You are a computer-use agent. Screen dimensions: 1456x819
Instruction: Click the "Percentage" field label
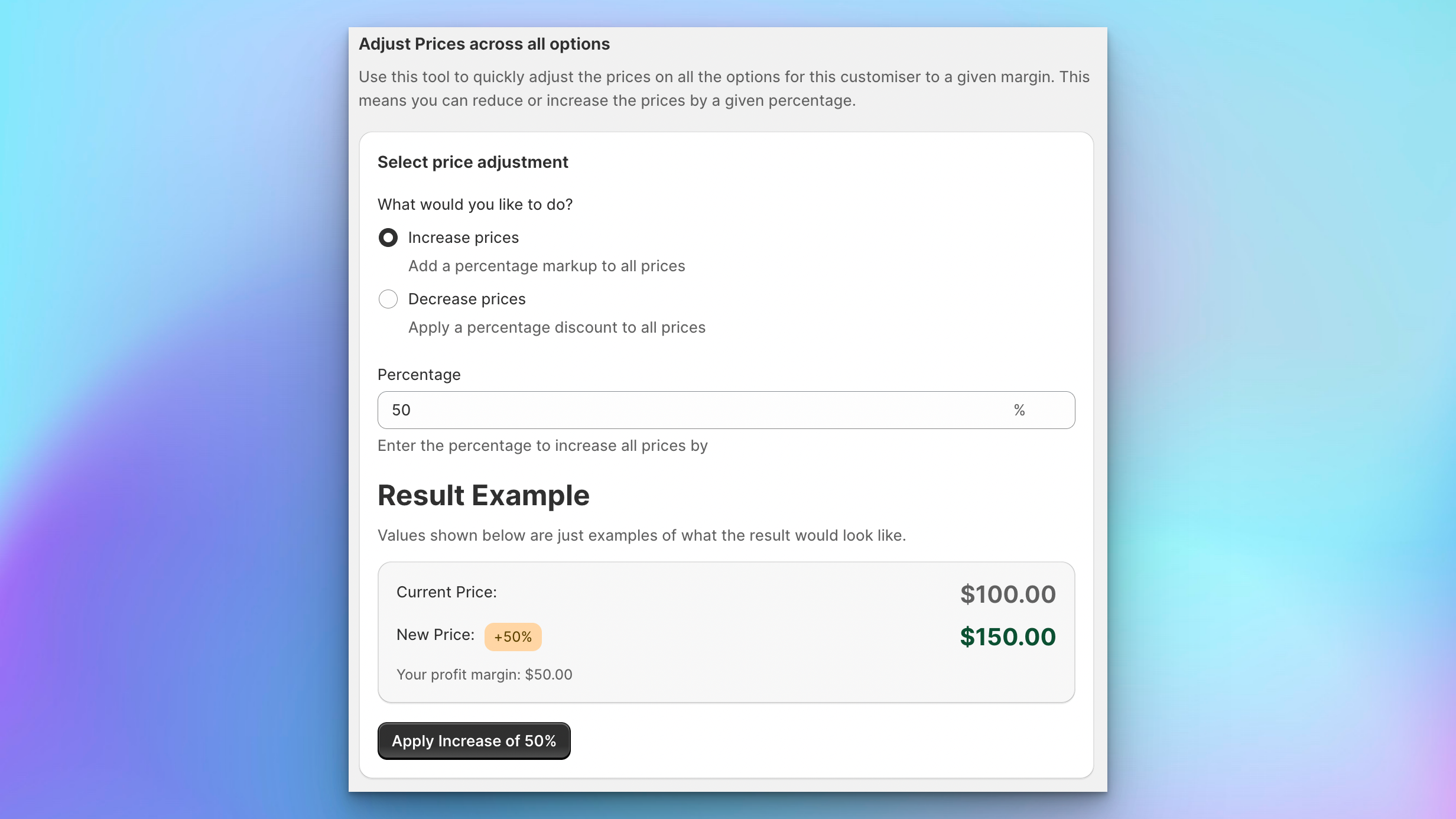[419, 375]
